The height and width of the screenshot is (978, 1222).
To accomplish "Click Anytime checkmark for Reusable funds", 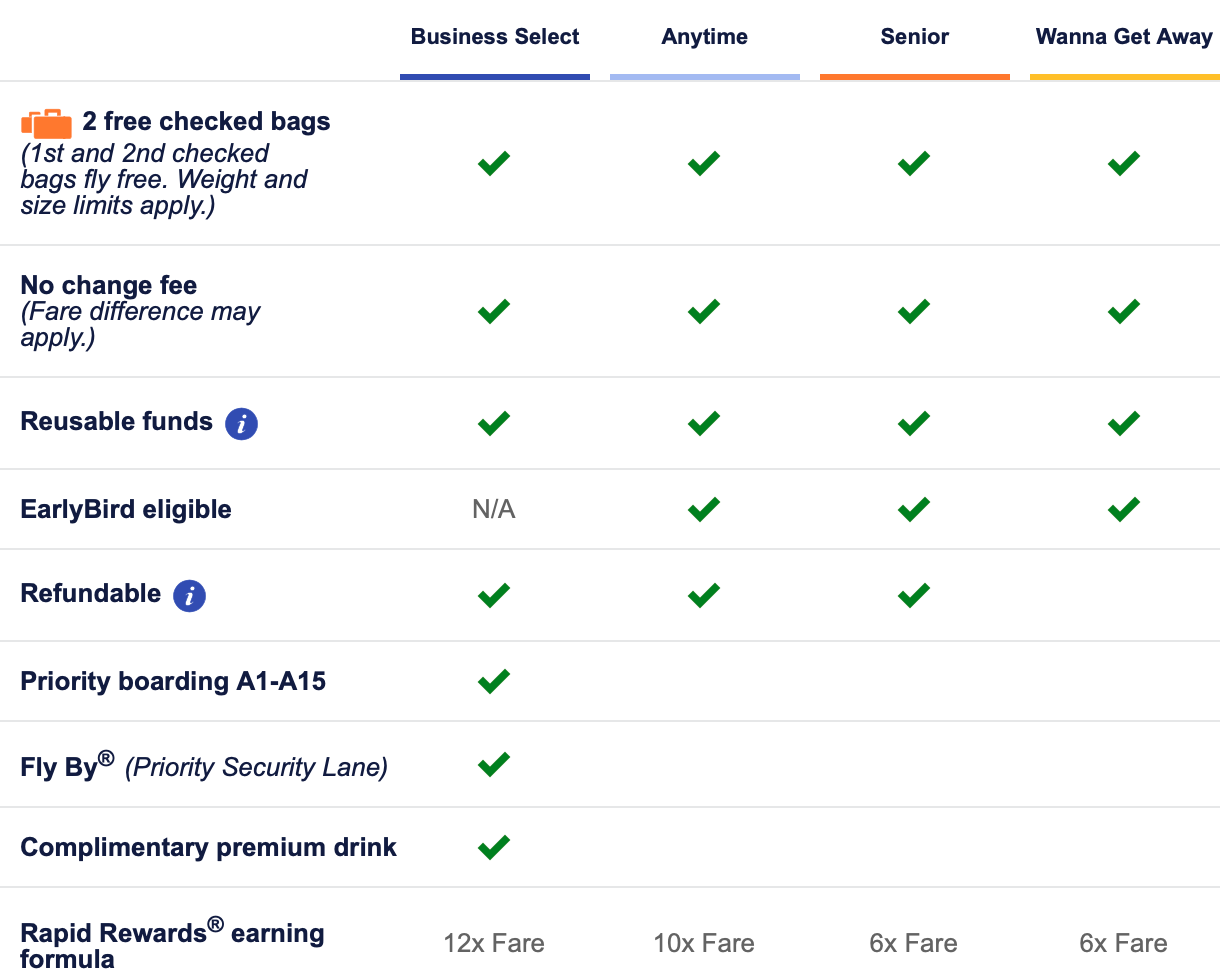I will point(704,423).
